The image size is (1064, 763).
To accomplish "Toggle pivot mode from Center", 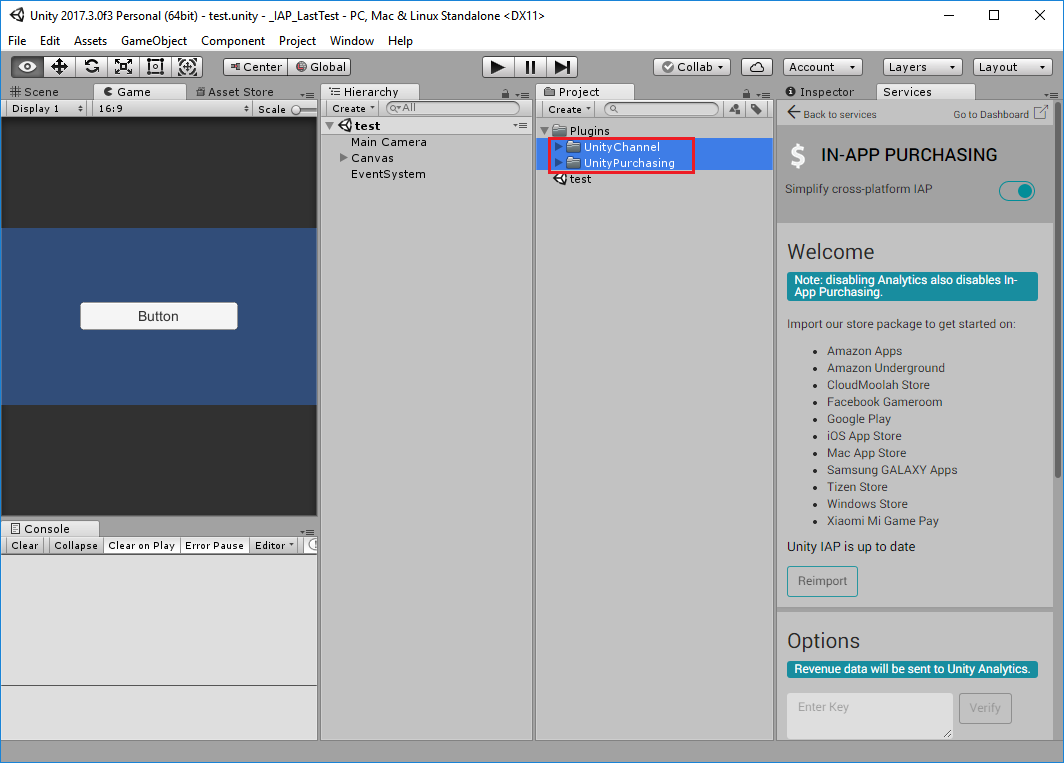I will tap(254, 66).
